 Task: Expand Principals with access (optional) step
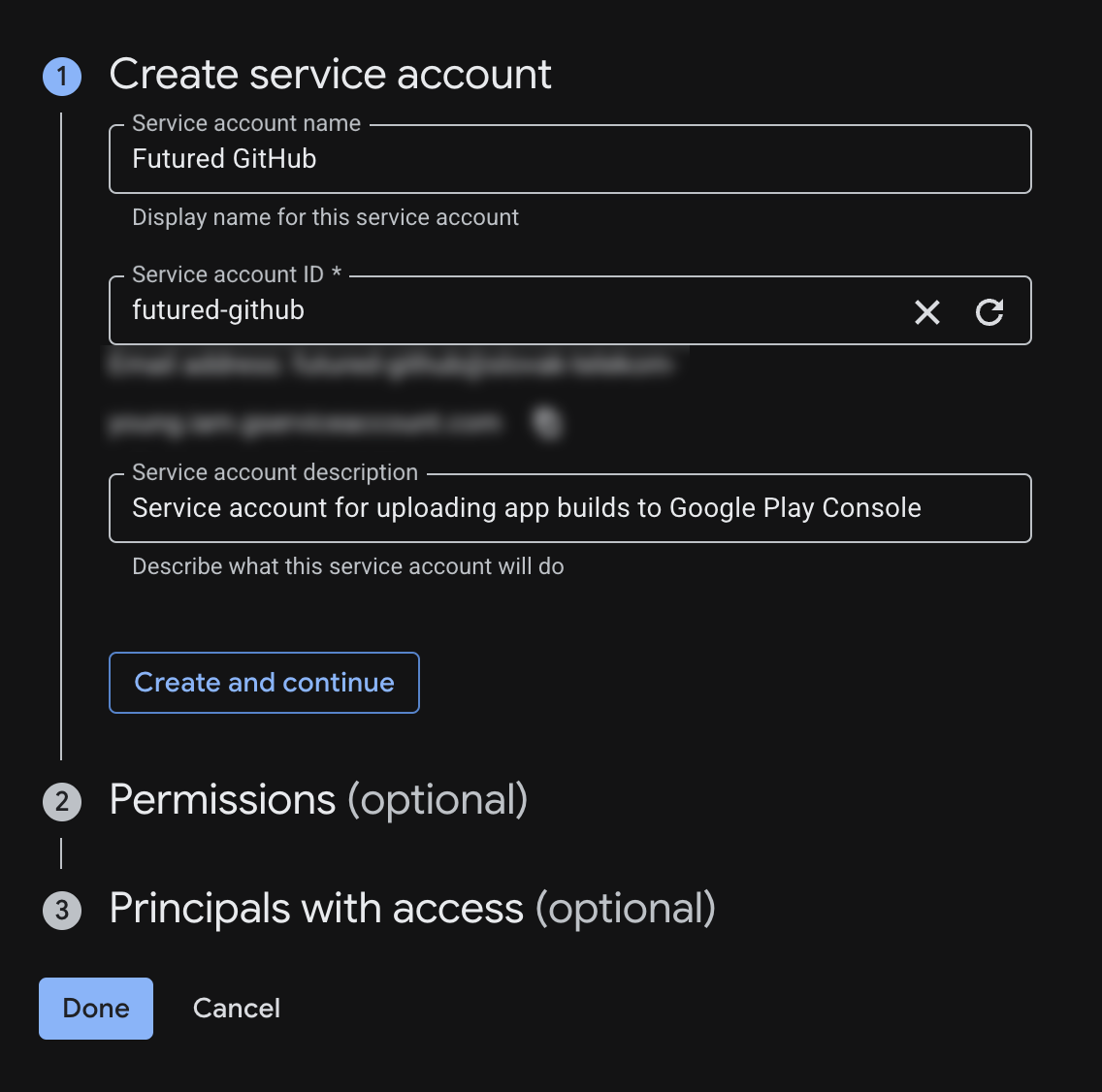412,909
